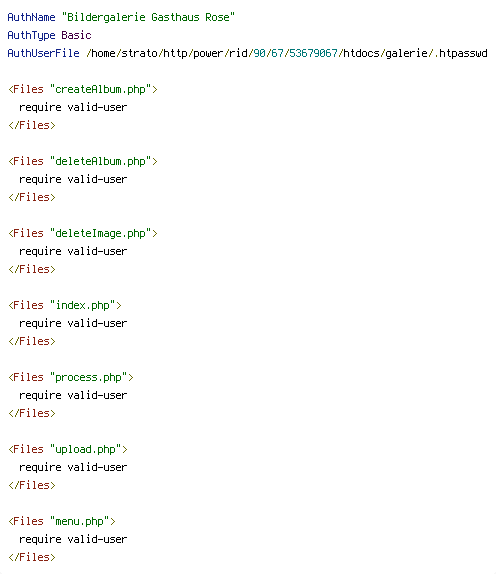Click the .htpasswd filename in path
The width and height of the screenshot is (496, 574).
[x=460, y=53]
